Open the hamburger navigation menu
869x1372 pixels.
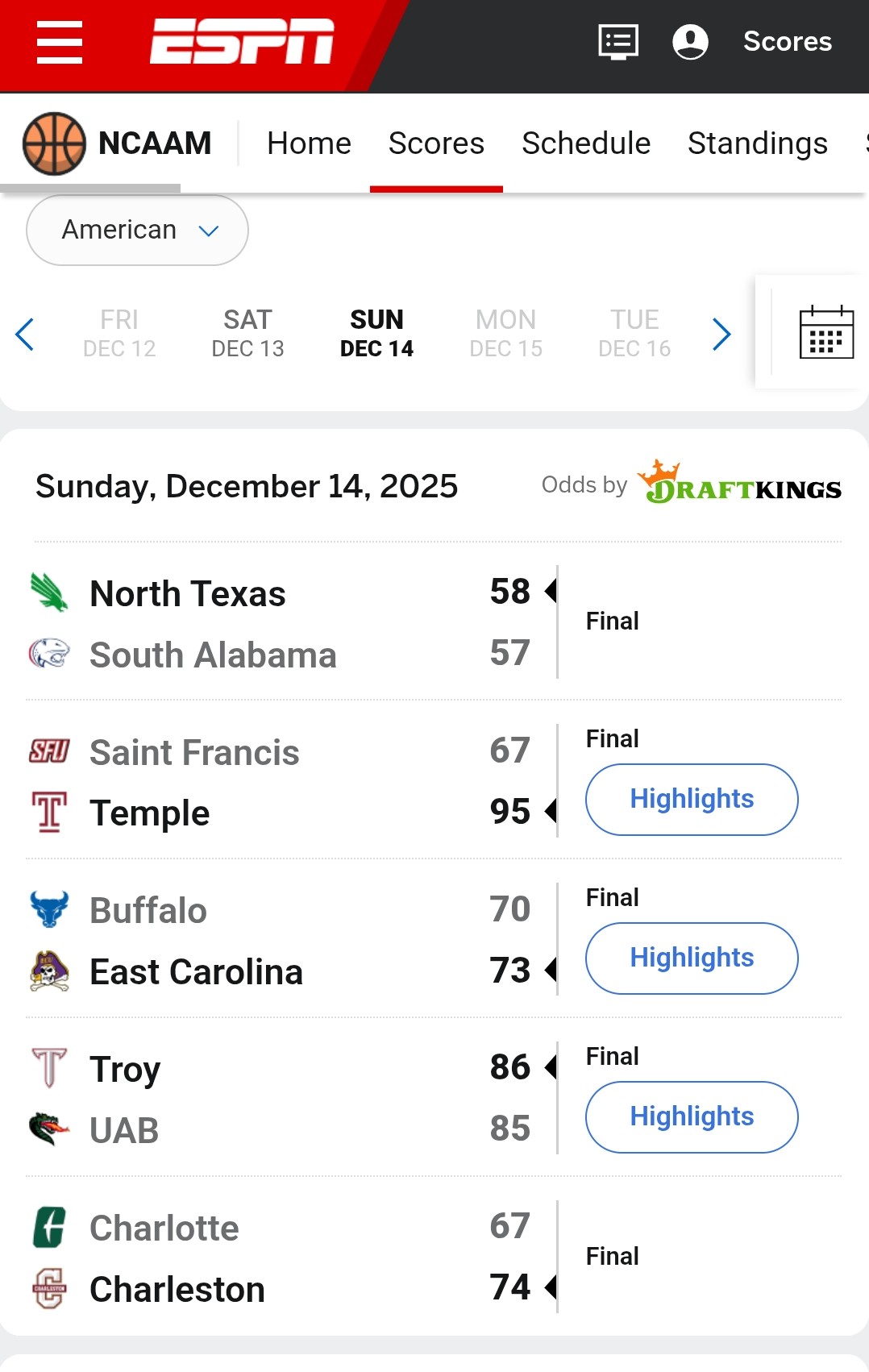[60, 42]
